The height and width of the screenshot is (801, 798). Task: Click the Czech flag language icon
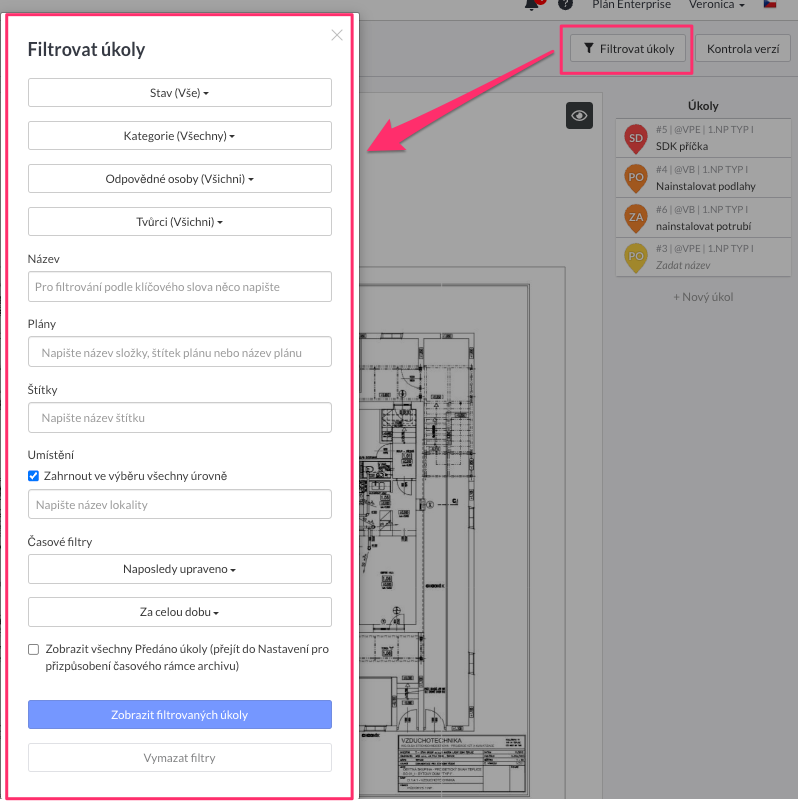770,5
